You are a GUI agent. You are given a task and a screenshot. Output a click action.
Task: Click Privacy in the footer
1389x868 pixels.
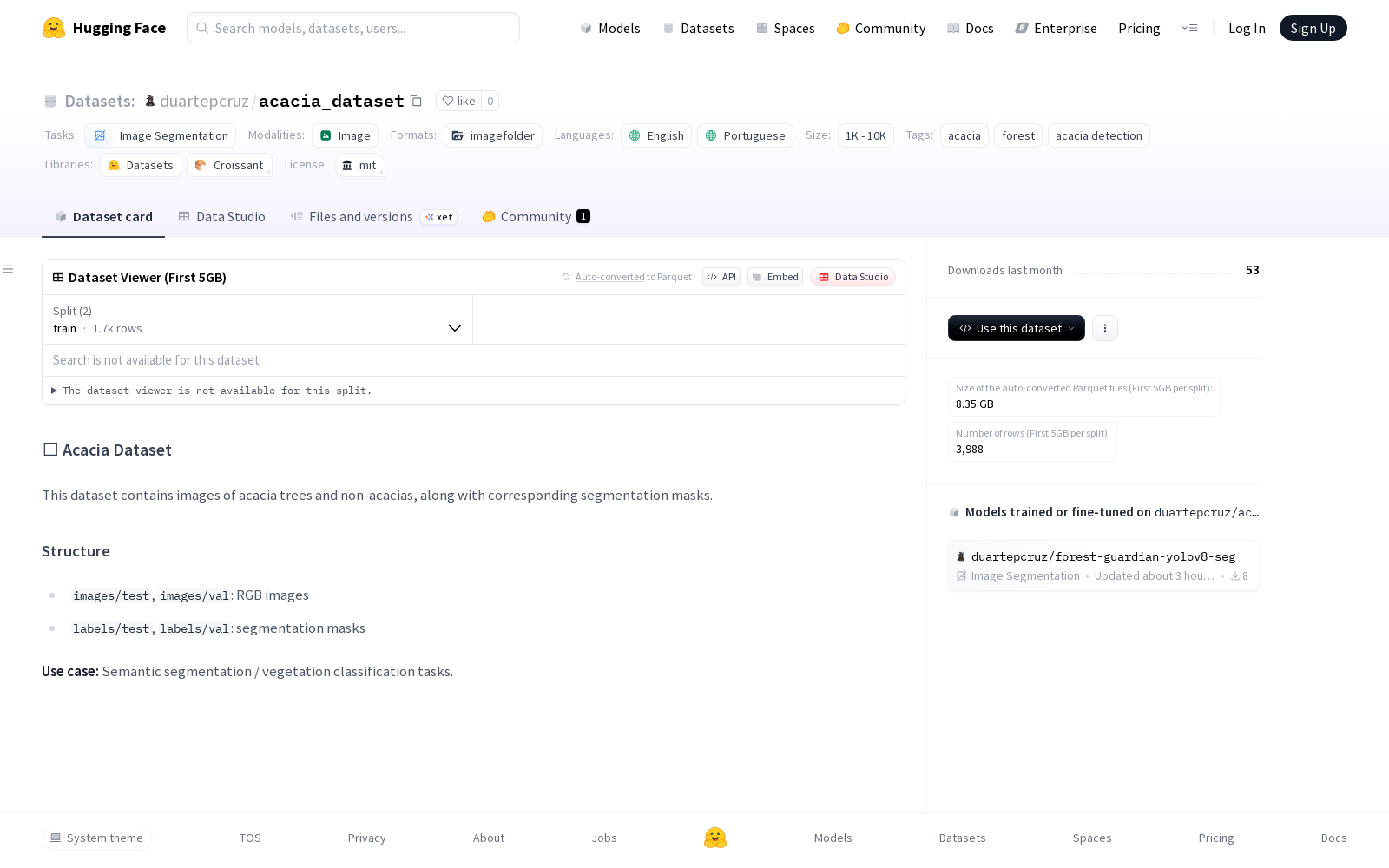click(x=367, y=838)
